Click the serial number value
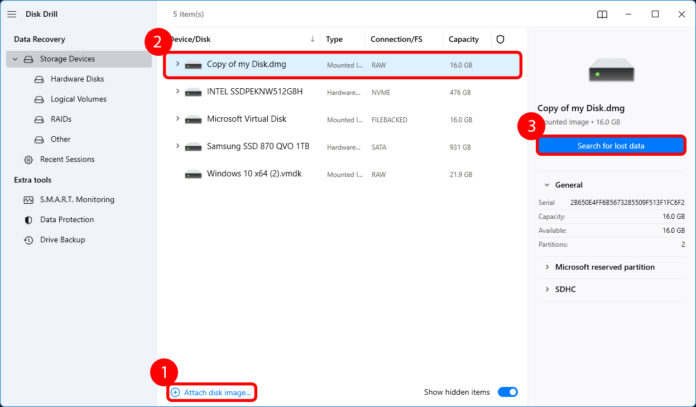 click(627, 202)
